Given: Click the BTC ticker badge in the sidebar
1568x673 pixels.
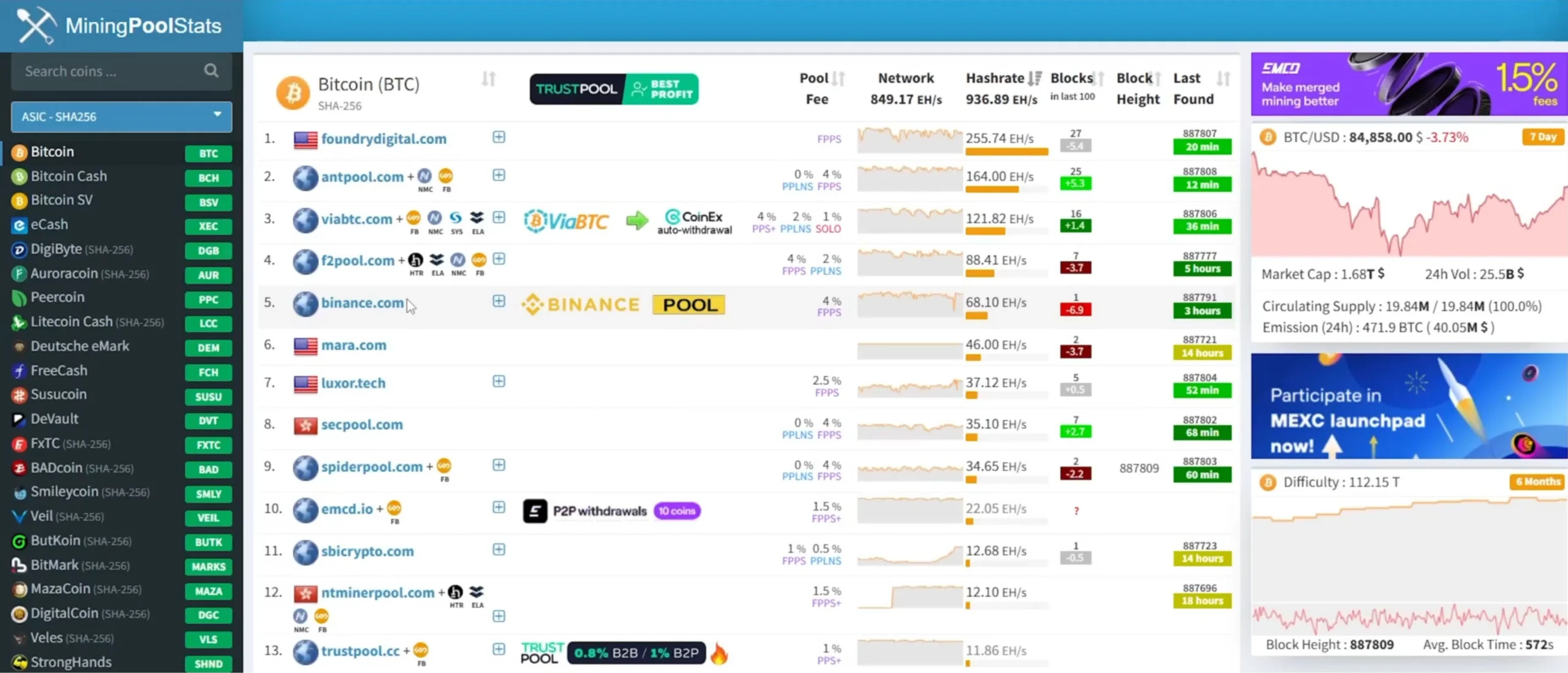Looking at the screenshot, I should pos(208,153).
